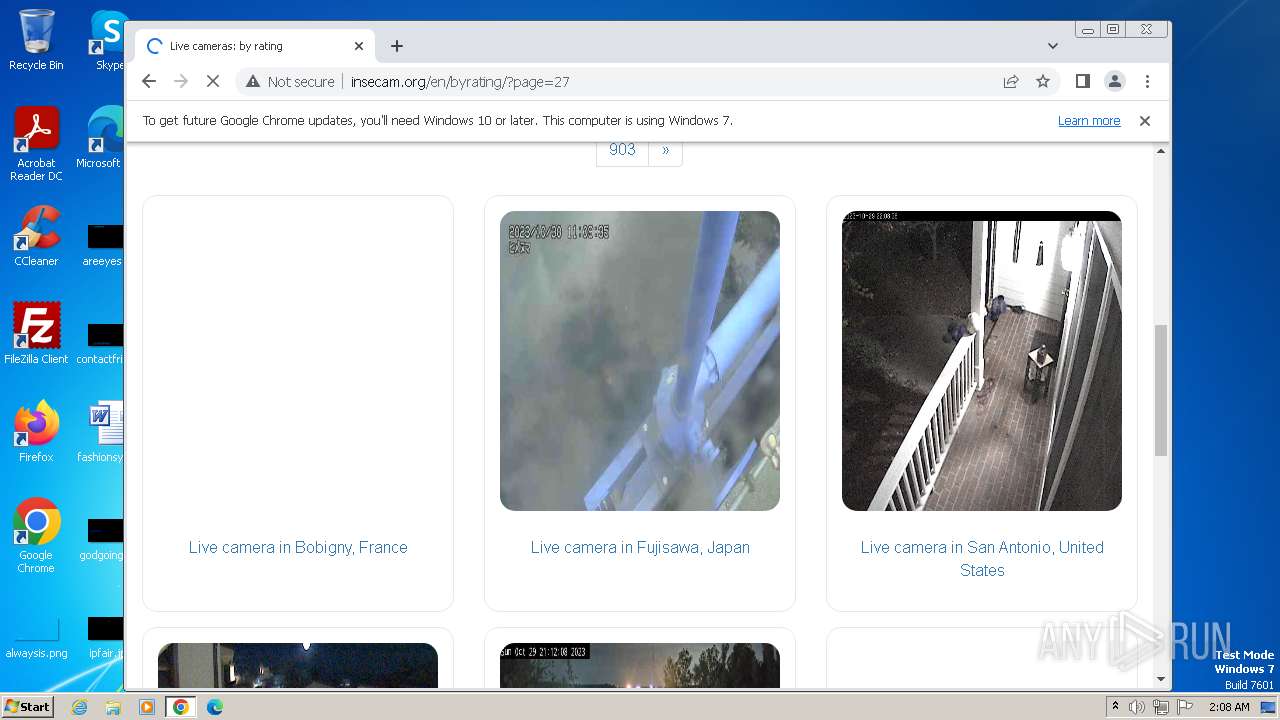The image size is (1280, 720).
Task: Click the page vertical scrollbar thumb
Action: 1161,390
